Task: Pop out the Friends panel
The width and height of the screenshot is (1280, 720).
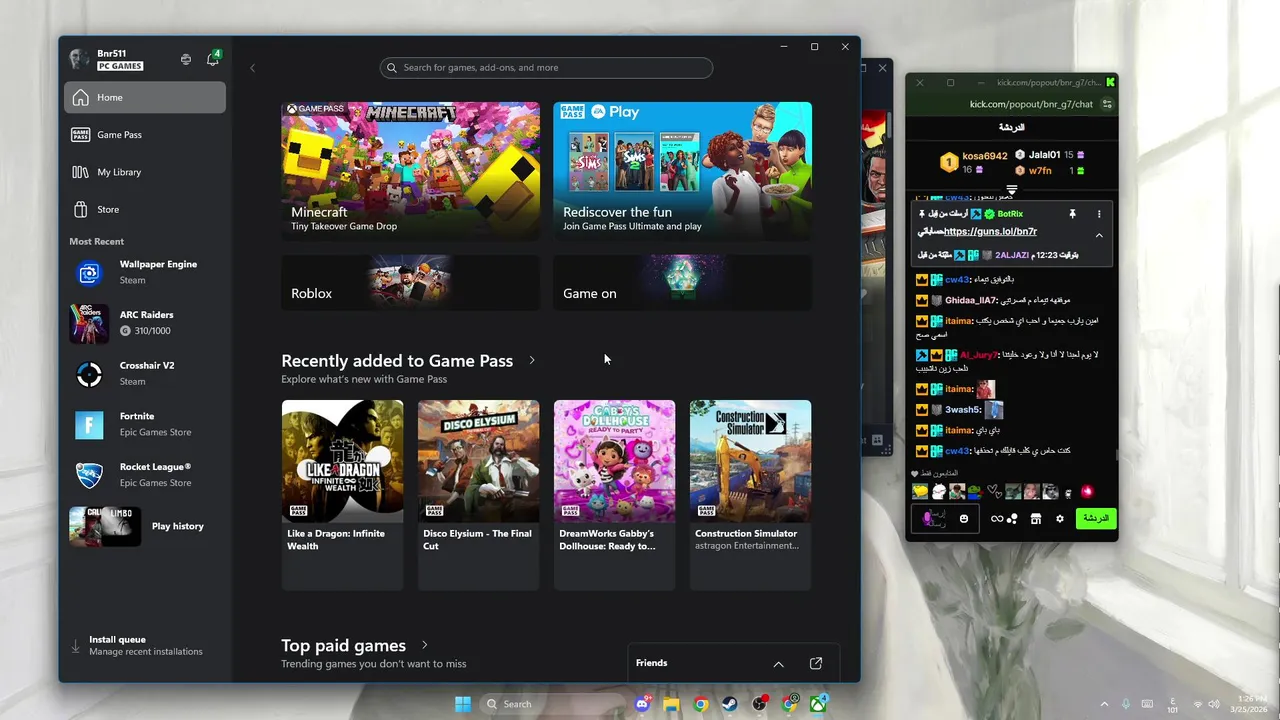Action: 816,663
